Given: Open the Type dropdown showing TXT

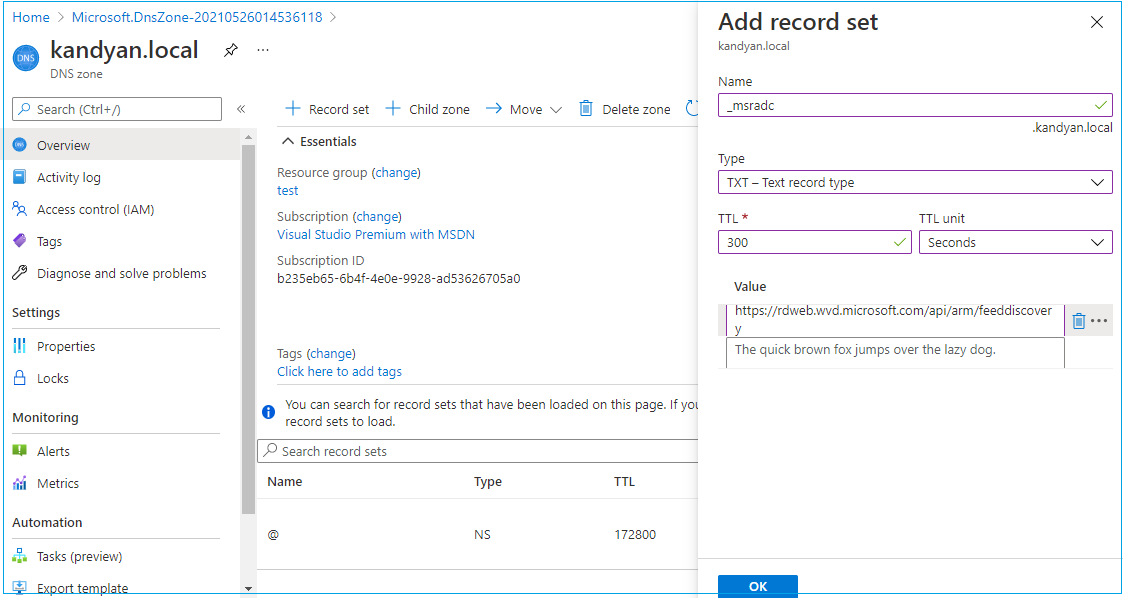Looking at the screenshot, I should tap(915, 183).
